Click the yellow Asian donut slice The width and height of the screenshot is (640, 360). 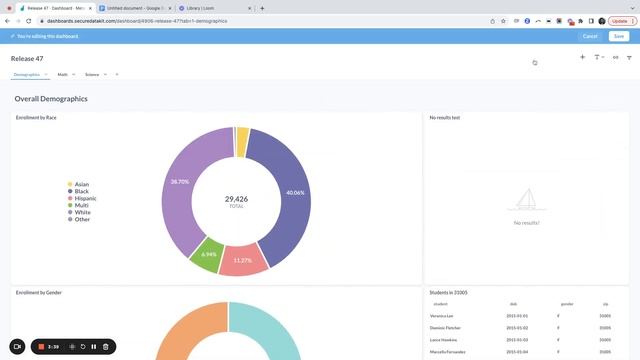(x=242, y=141)
